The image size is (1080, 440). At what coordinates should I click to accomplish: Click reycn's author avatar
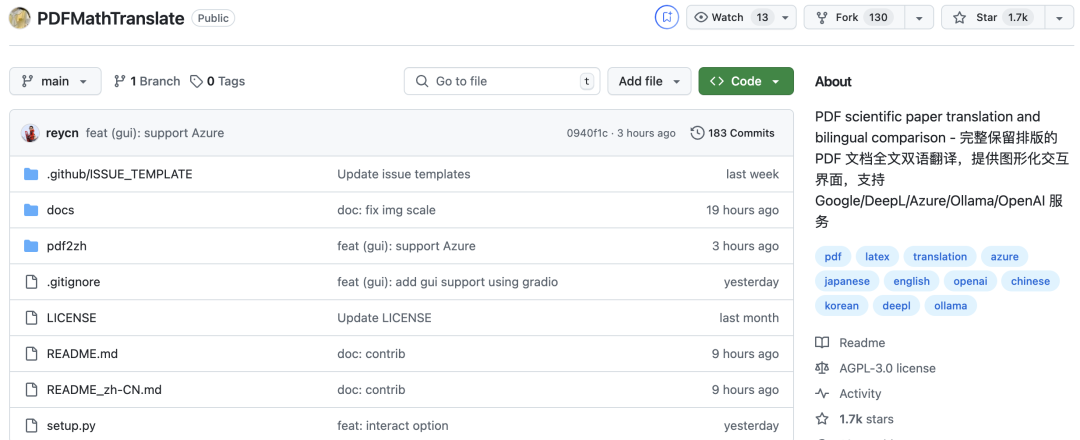point(31,133)
